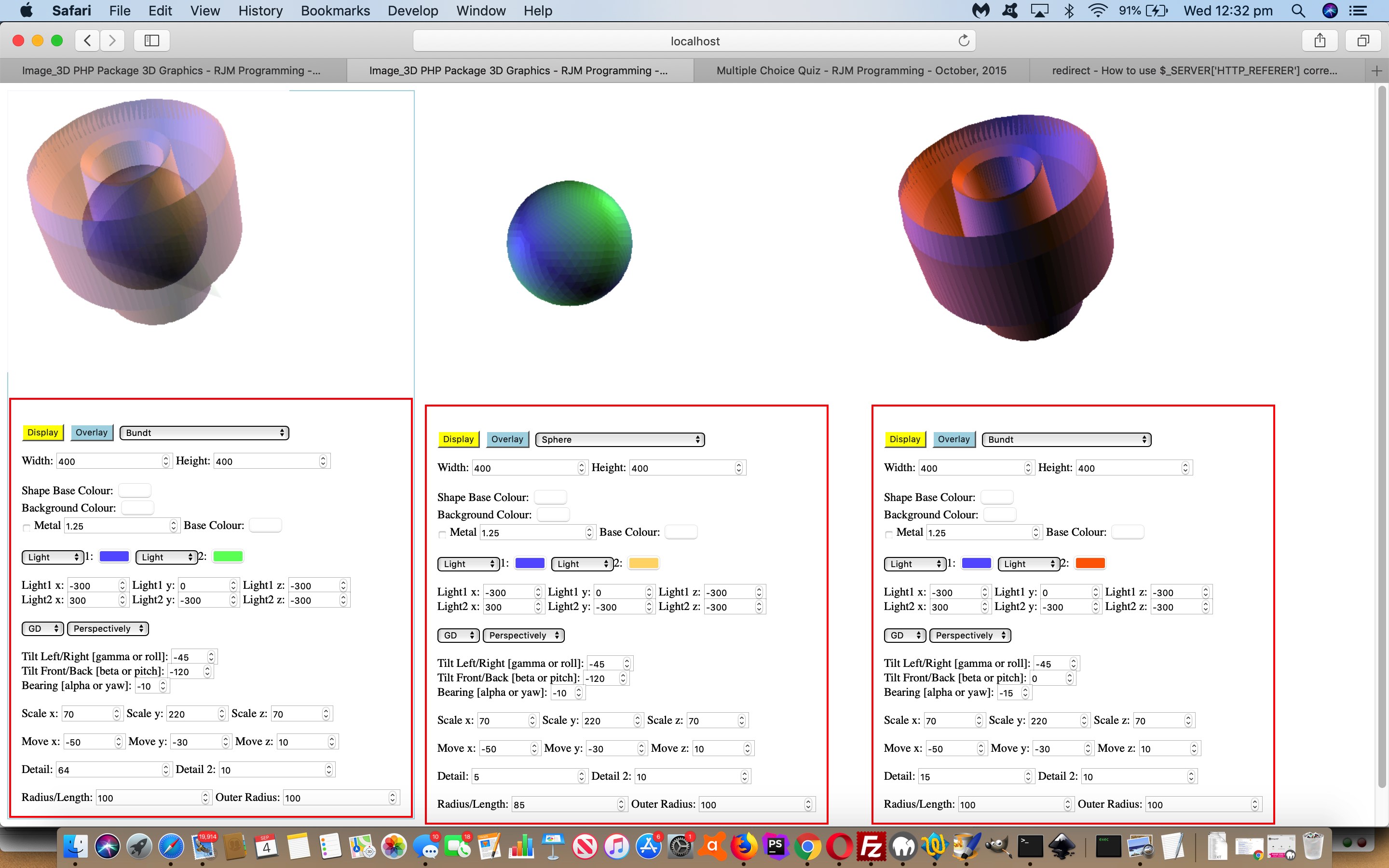
Task: Launch Firefox from the dock
Action: point(743,847)
